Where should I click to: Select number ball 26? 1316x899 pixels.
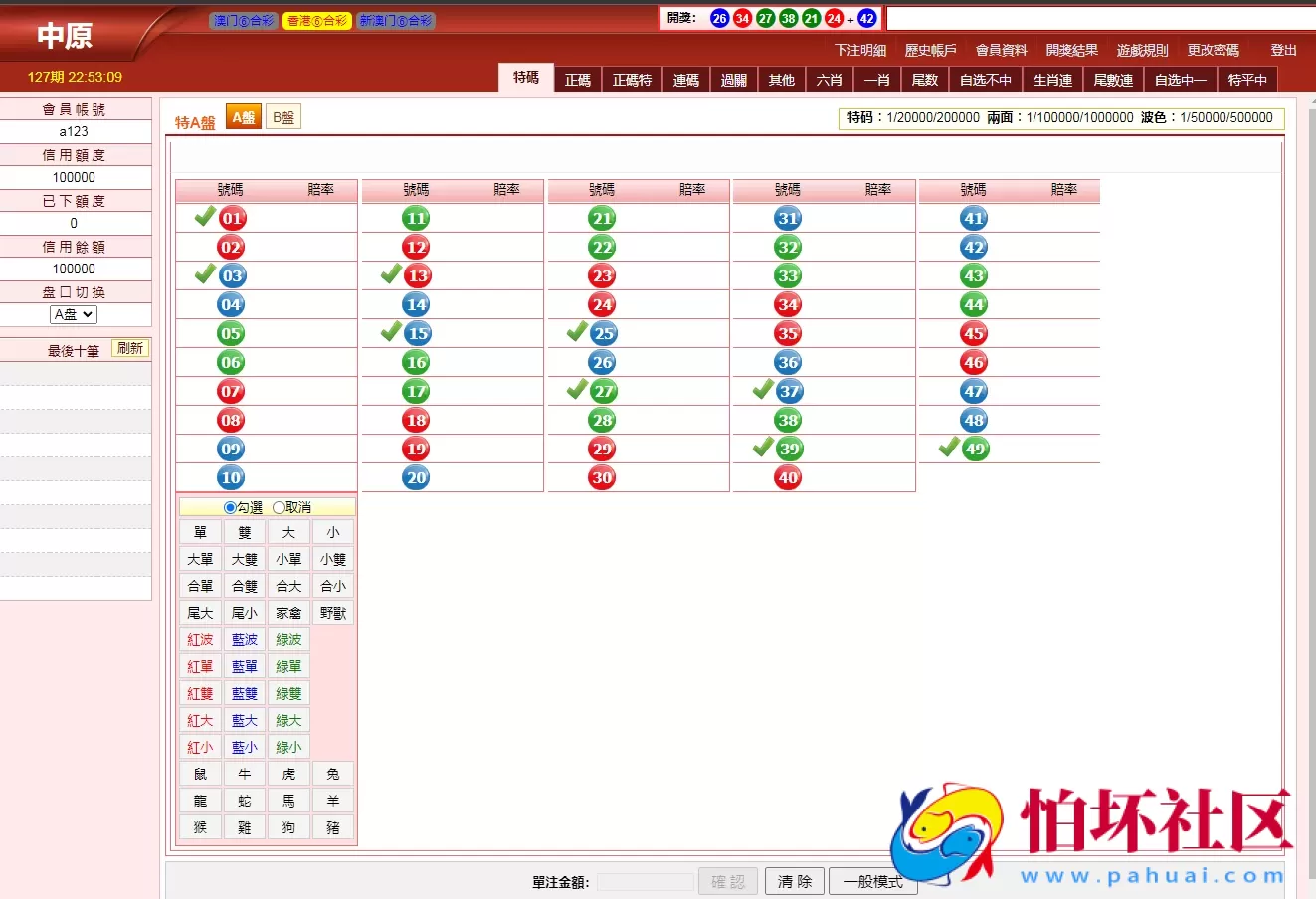coord(602,361)
